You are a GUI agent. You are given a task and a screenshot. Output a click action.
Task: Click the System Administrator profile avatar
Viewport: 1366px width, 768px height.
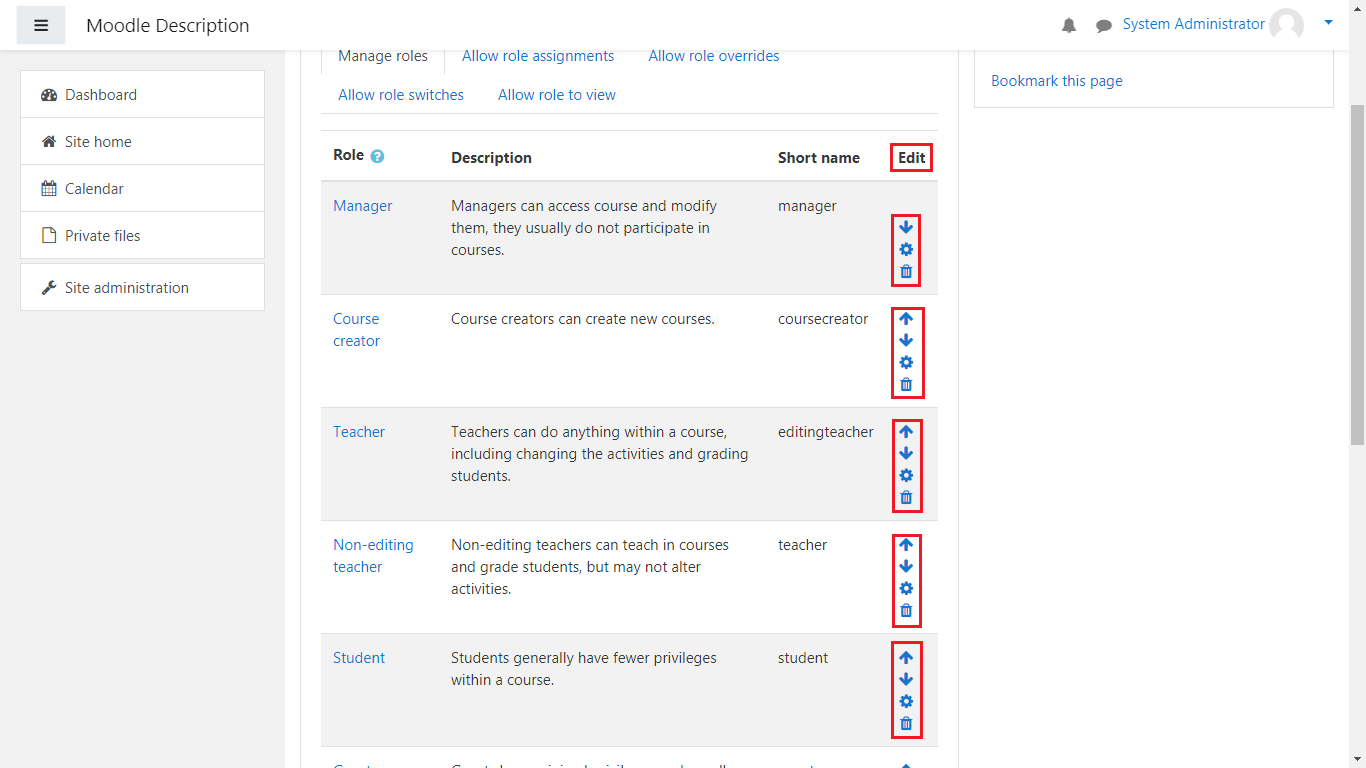[1286, 25]
